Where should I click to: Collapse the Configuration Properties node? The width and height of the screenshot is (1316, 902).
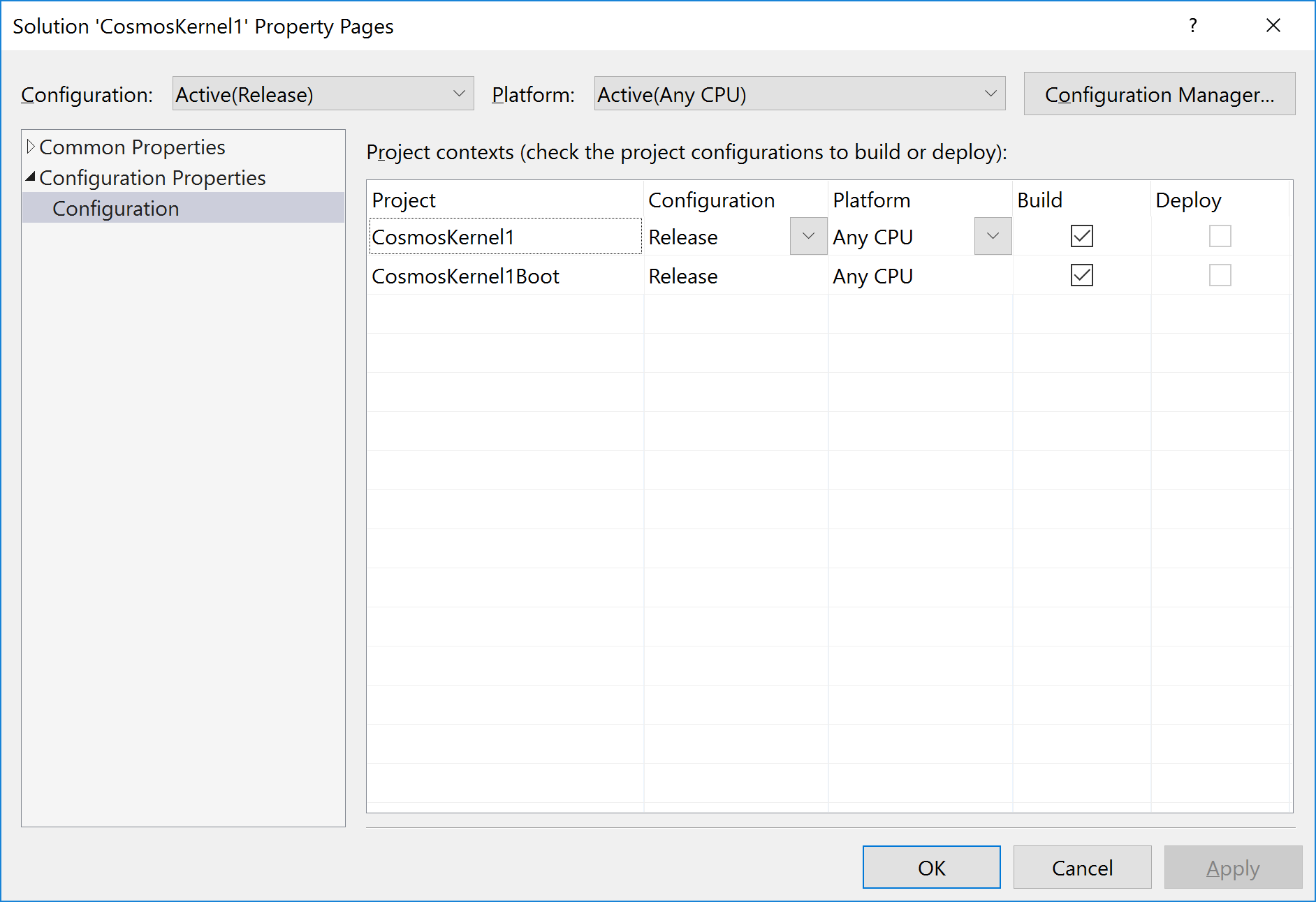(31, 177)
